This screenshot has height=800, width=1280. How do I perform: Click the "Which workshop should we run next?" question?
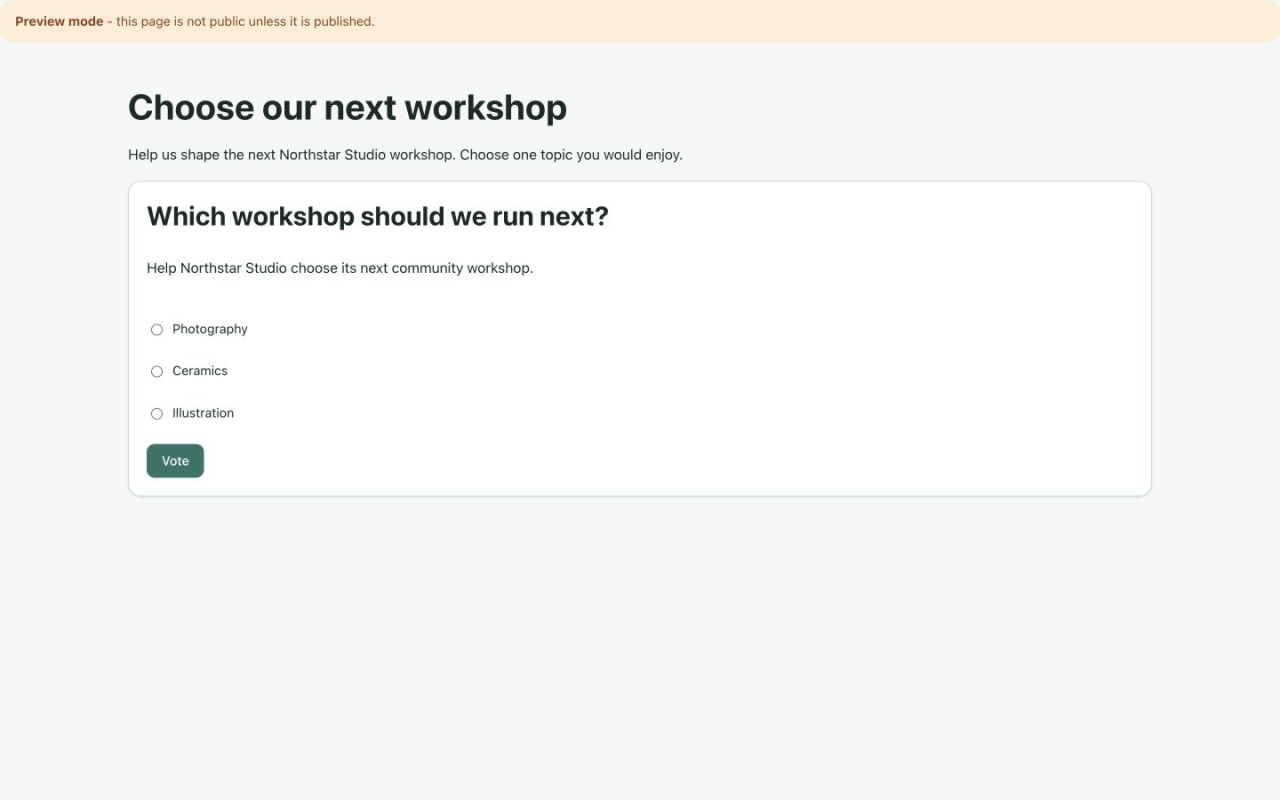[378, 216]
